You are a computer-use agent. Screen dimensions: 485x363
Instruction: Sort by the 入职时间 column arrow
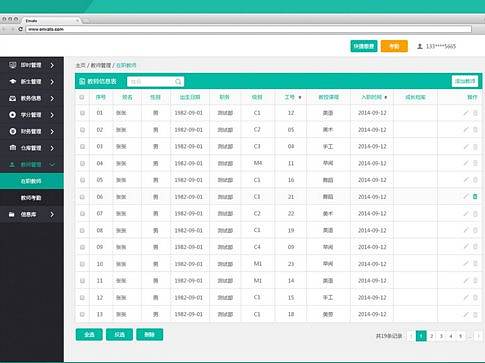[x=386, y=97]
